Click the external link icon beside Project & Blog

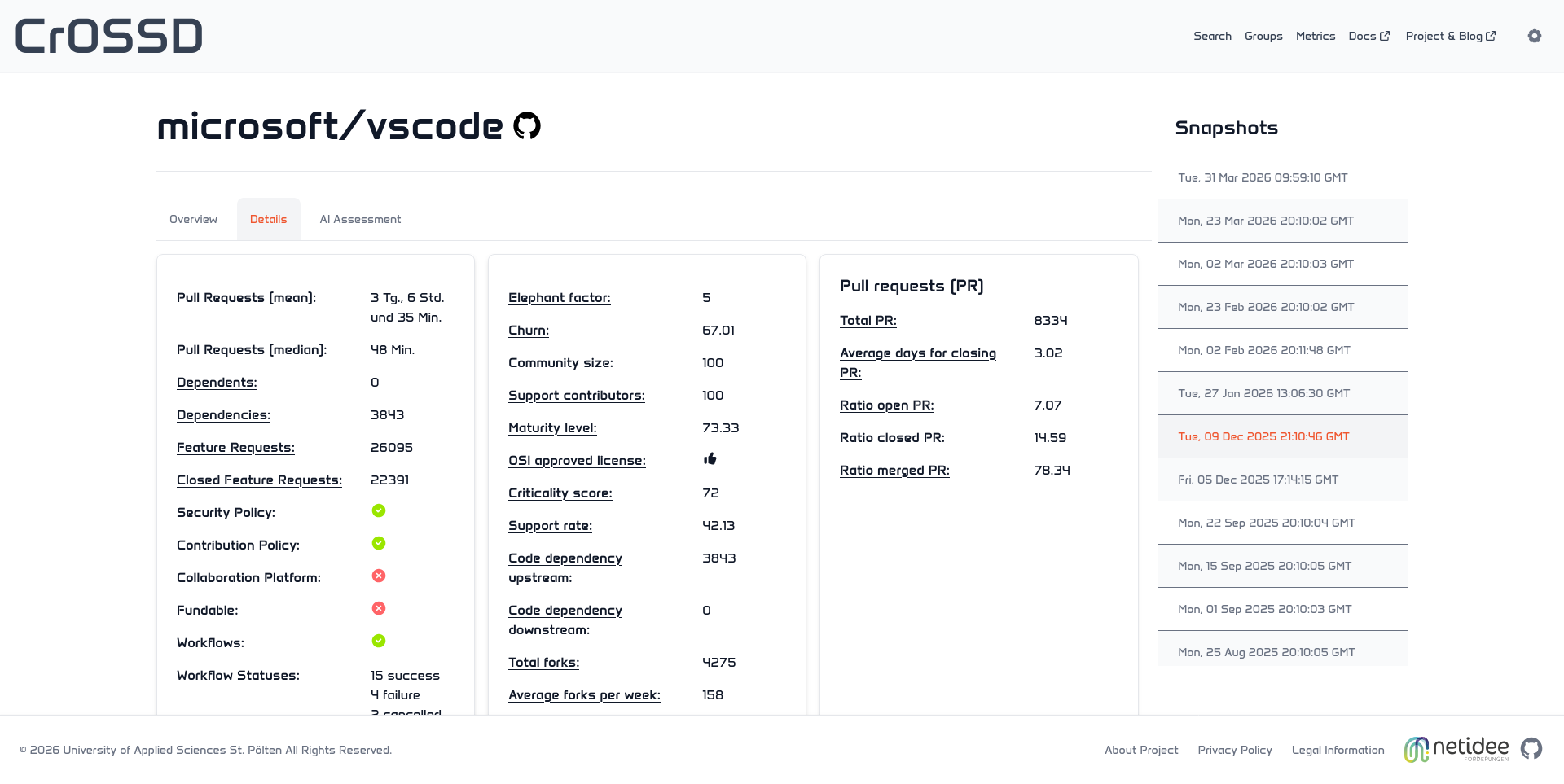pyautogui.click(x=1492, y=35)
